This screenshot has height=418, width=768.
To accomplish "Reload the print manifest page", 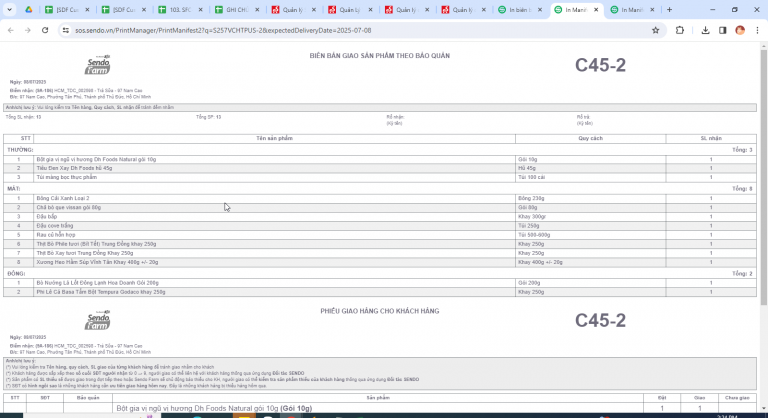I will [45, 30].
